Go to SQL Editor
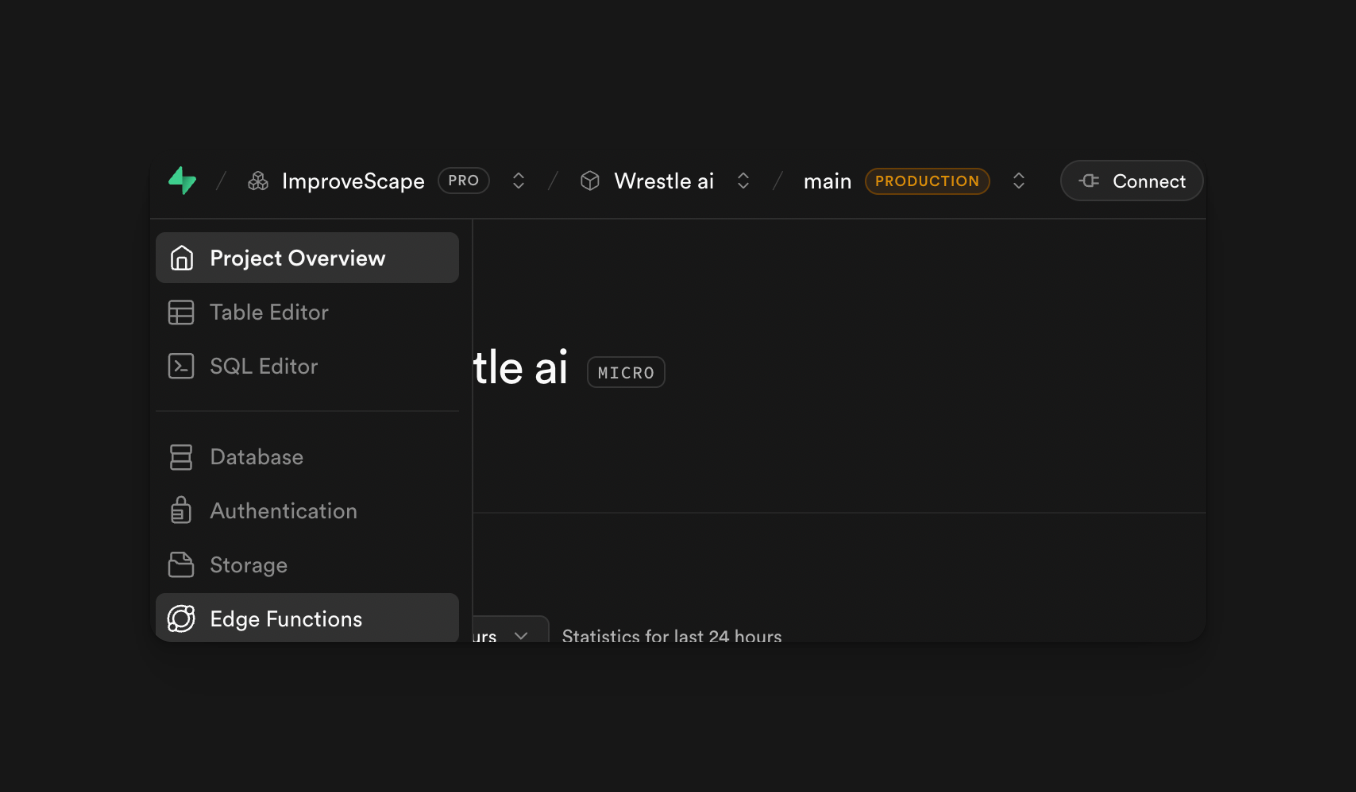 (307, 366)
